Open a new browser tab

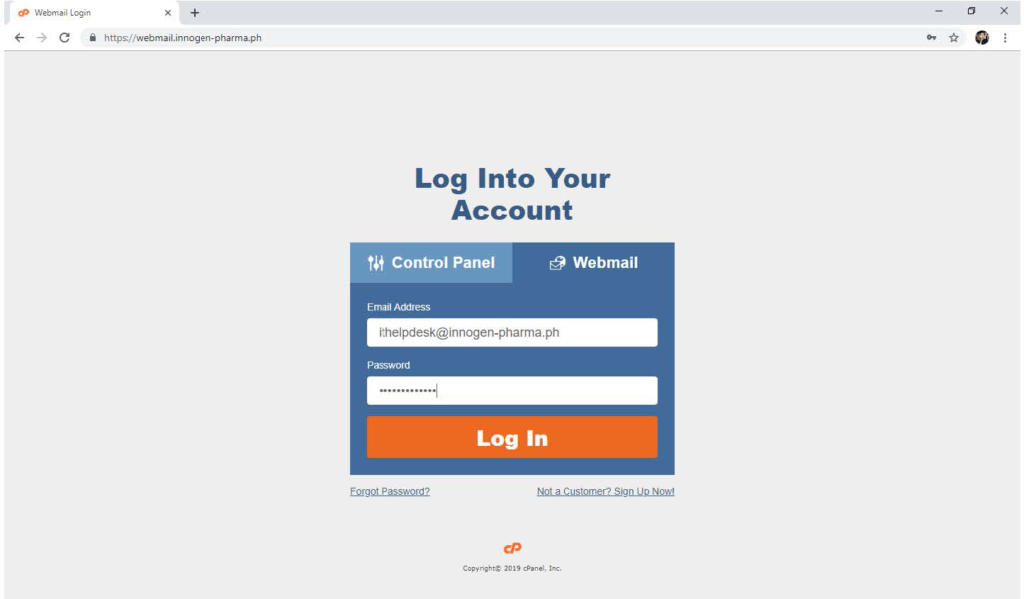tap(195, 12)
